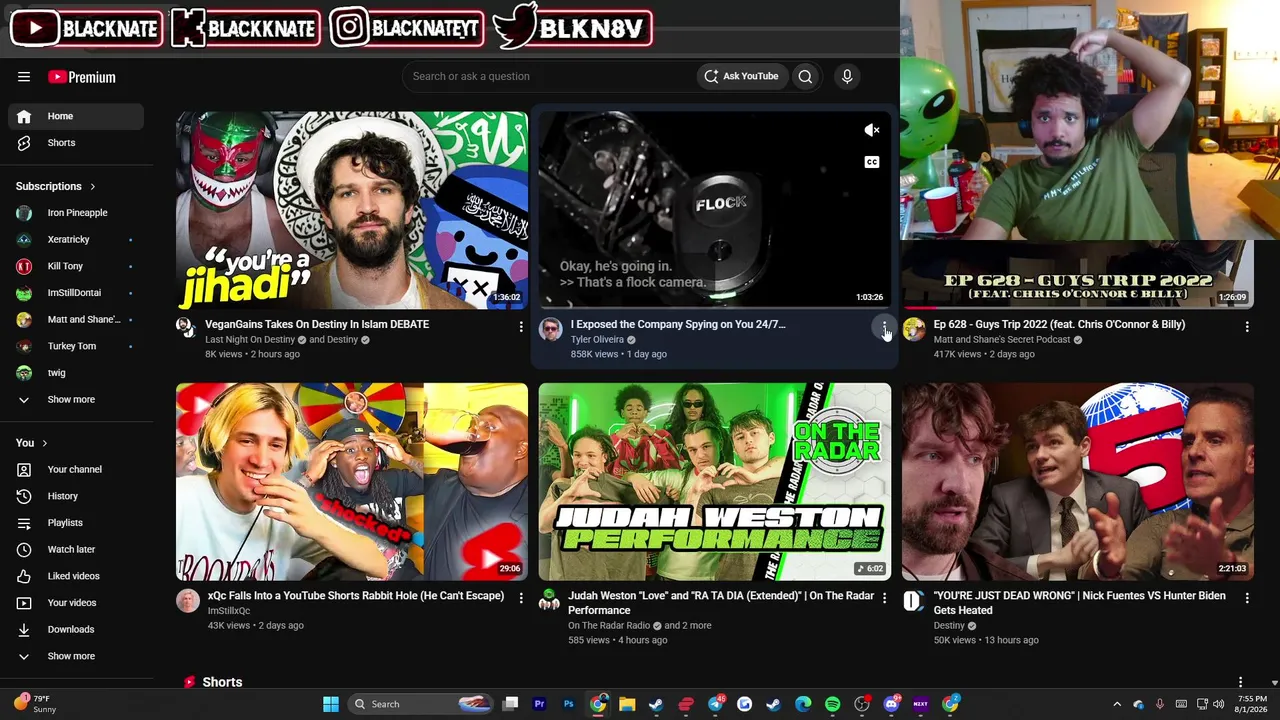This screenshot has height=720, width=1280.
Task: Open options for xQc Rabbit Hole video
Action: (521, 598)
